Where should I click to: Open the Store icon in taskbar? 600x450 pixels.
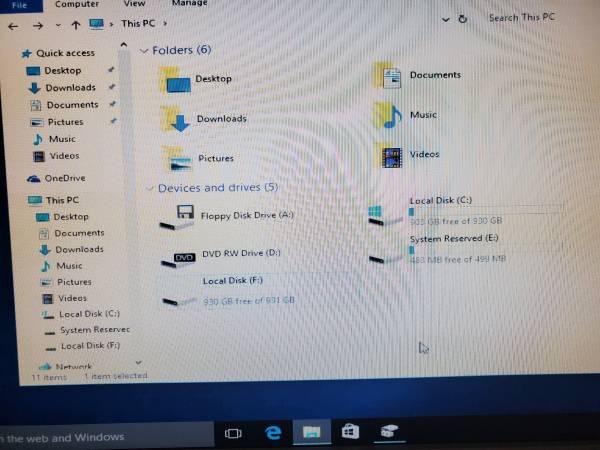coord(349,432)
